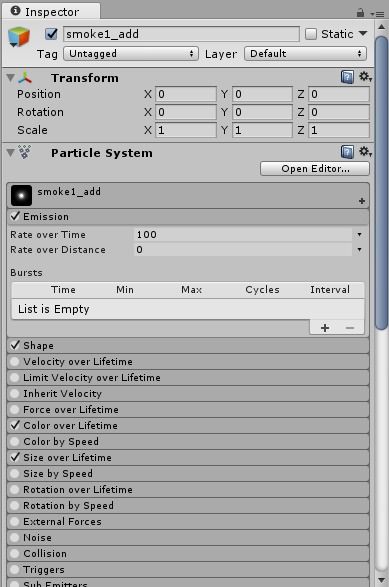Image resolution: width=389 pixels, height=587 pixels.
Task: Open the Inspector panel options menu
Action: [x=377, y=14]
